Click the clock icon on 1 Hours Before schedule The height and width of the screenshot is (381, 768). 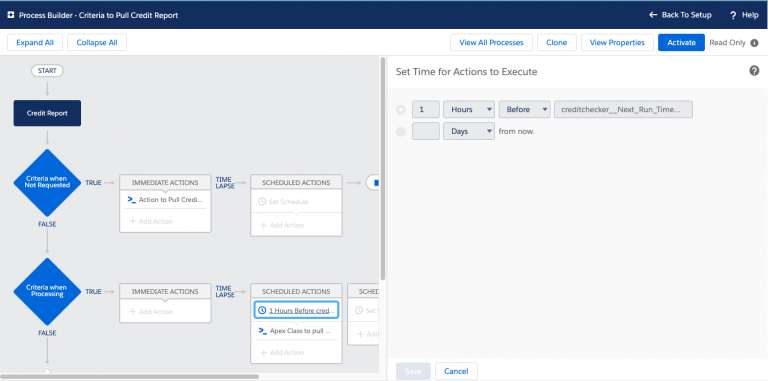[x=262, y=310]
